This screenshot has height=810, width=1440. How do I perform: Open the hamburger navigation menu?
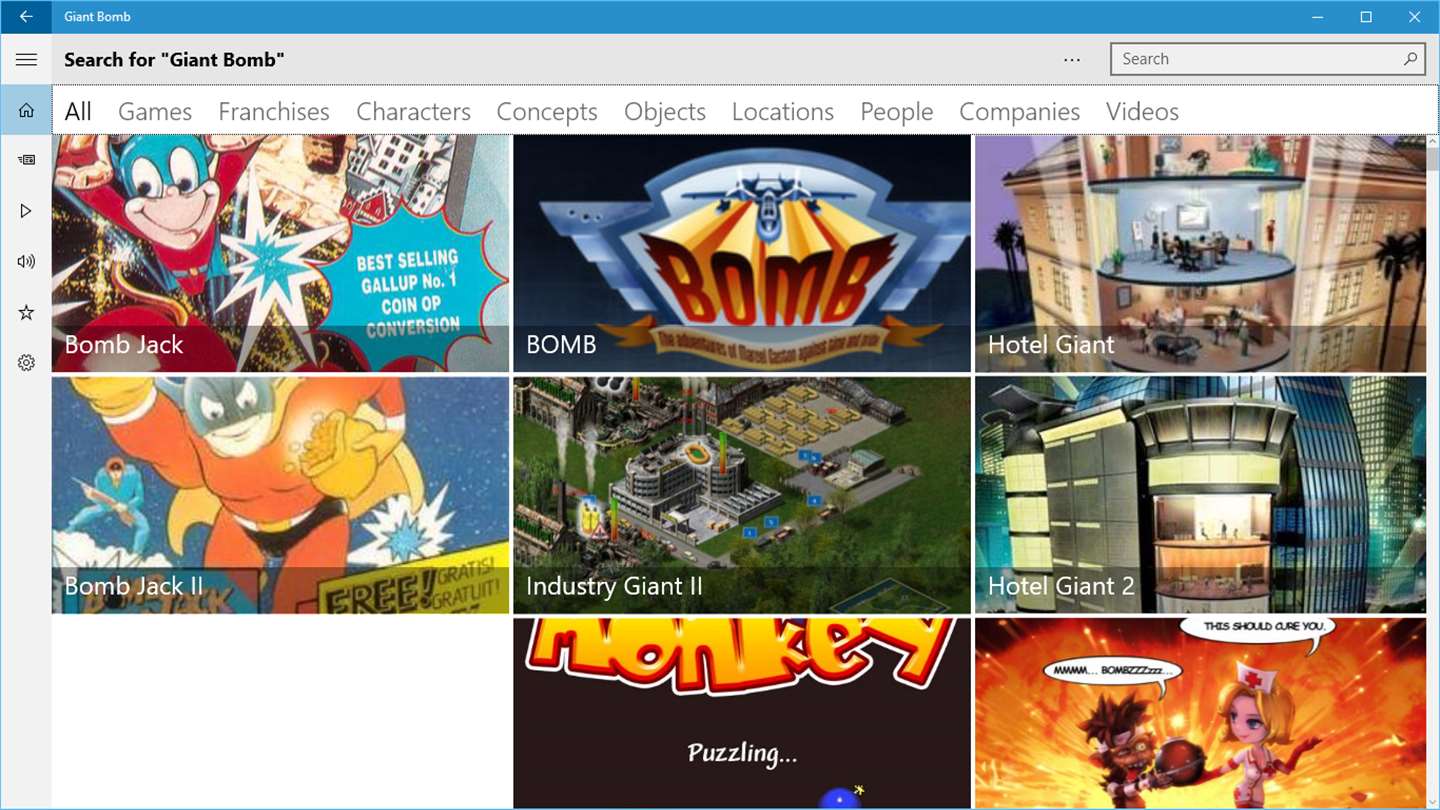[x=26, y=60]
